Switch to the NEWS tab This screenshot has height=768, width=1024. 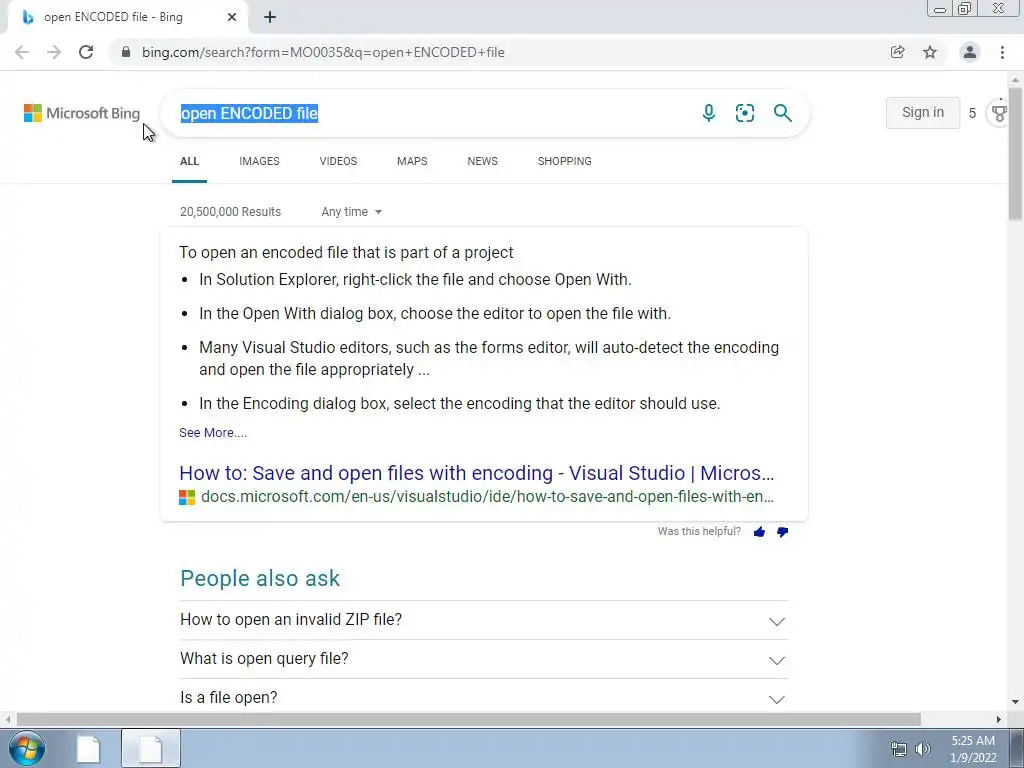point(483,161)
